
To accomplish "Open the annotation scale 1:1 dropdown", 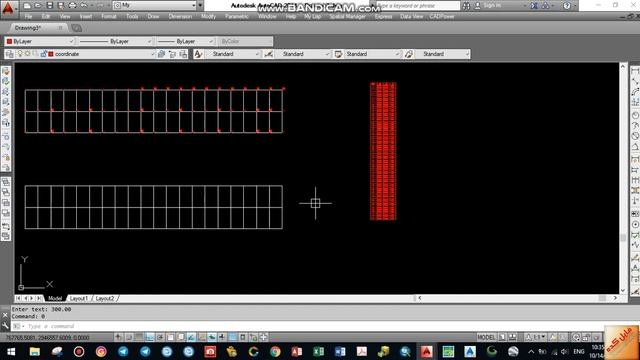I will click(x=536, y=337).
